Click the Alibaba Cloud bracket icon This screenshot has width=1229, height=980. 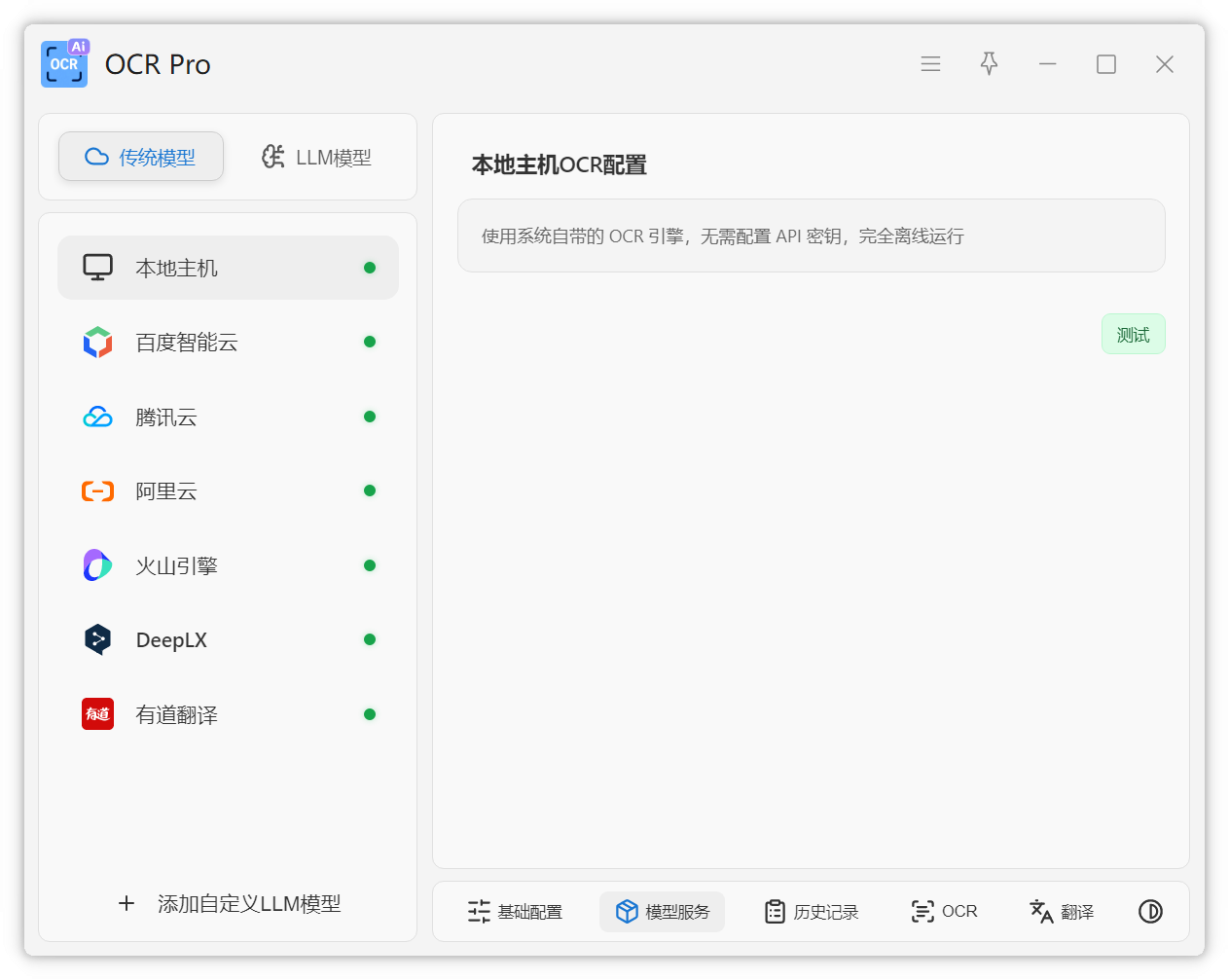(x=97, y=491)
